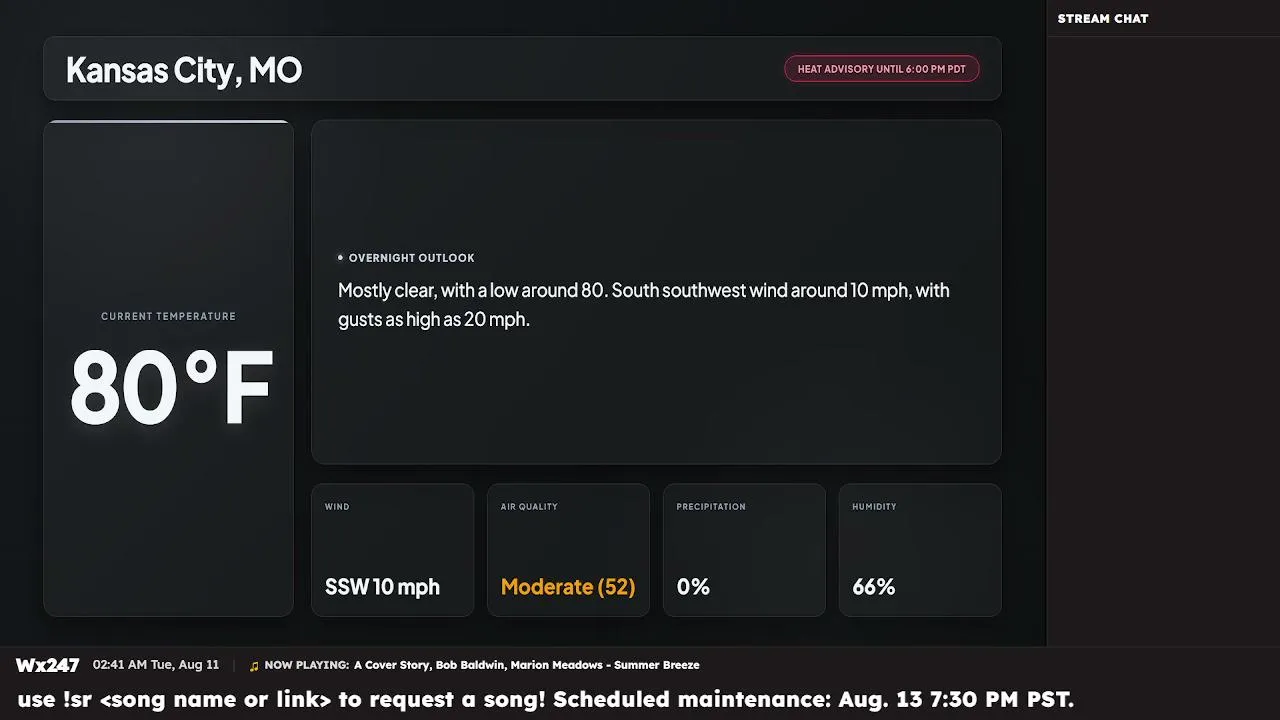1280x720 pixels.
Task: Click the Precipitation 0% card
Action: pyautogui.click(x=744, y=550)
